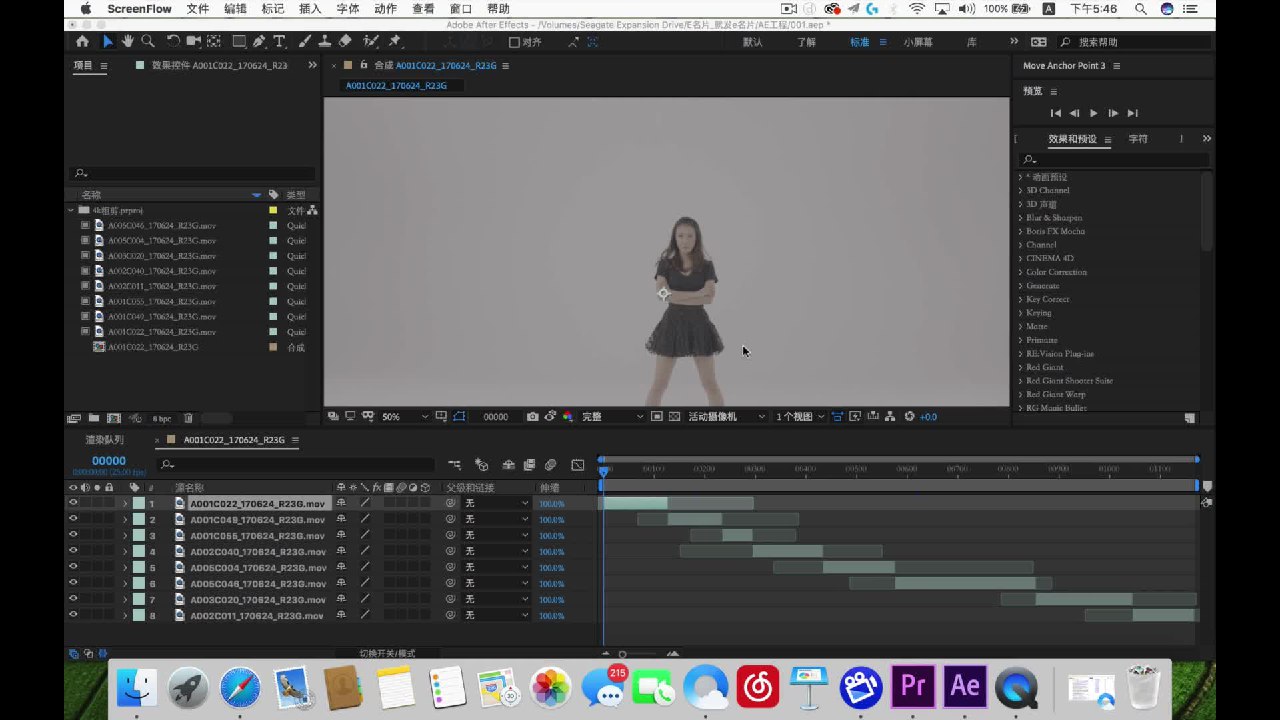
Task: Open After Effects from the Dock
Action: tap(964, 685)
